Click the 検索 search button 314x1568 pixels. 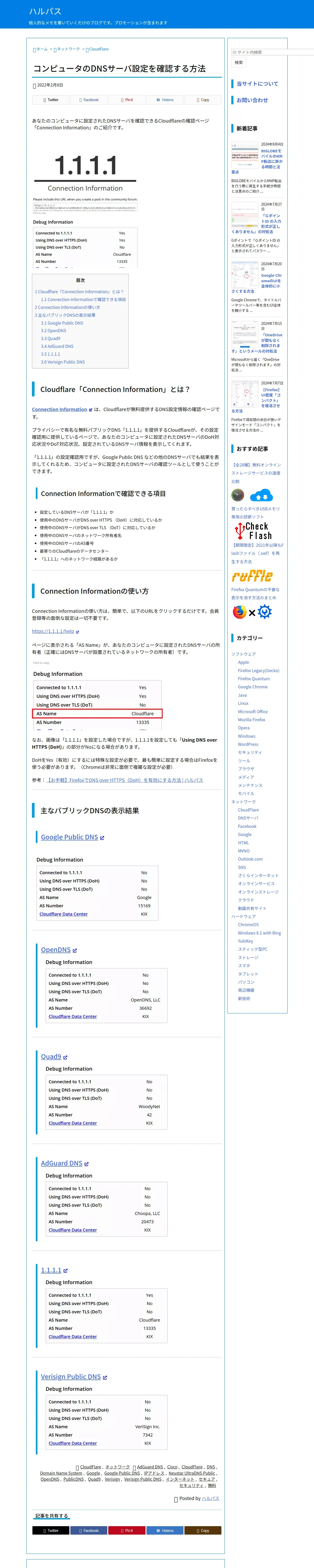click(x=239, y=63)
